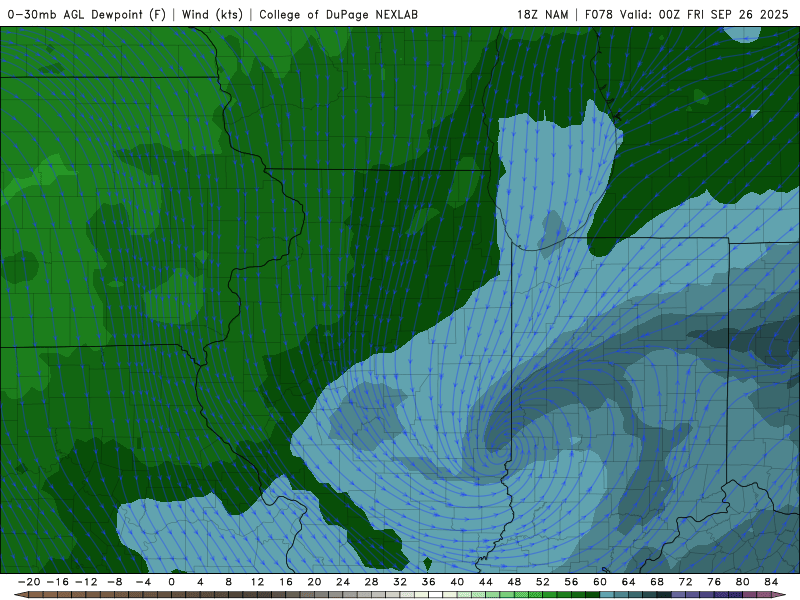Click the "College of DuPage NEXLAB" text

click(x=338, y=14)
